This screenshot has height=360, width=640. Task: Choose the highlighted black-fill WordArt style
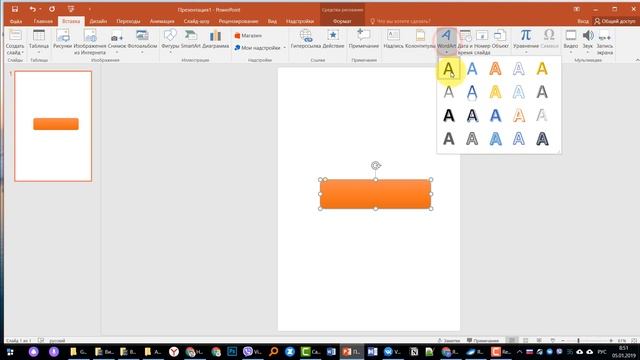pyautogui.click(x=449, y=69)
